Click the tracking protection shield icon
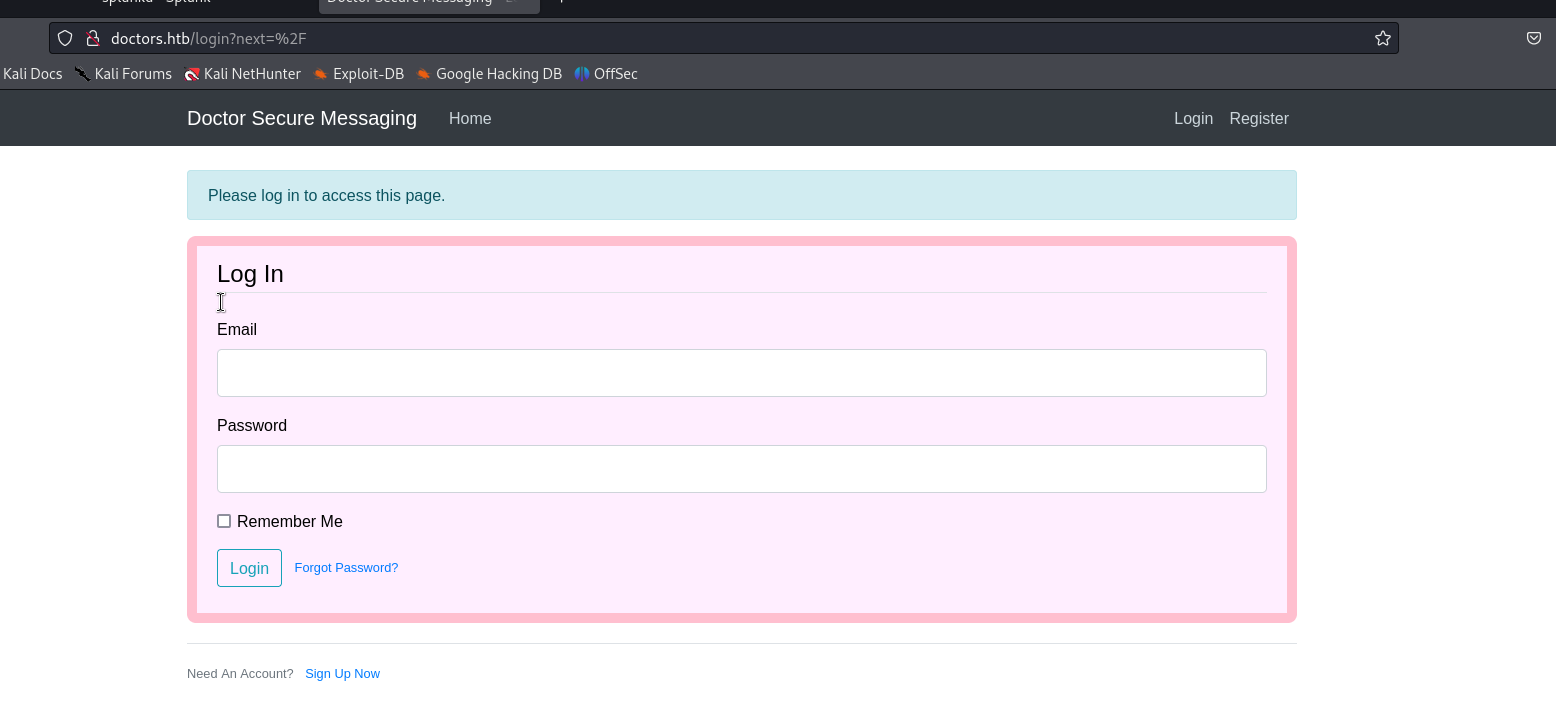The image size is (1556, 709). click(65, 39)
